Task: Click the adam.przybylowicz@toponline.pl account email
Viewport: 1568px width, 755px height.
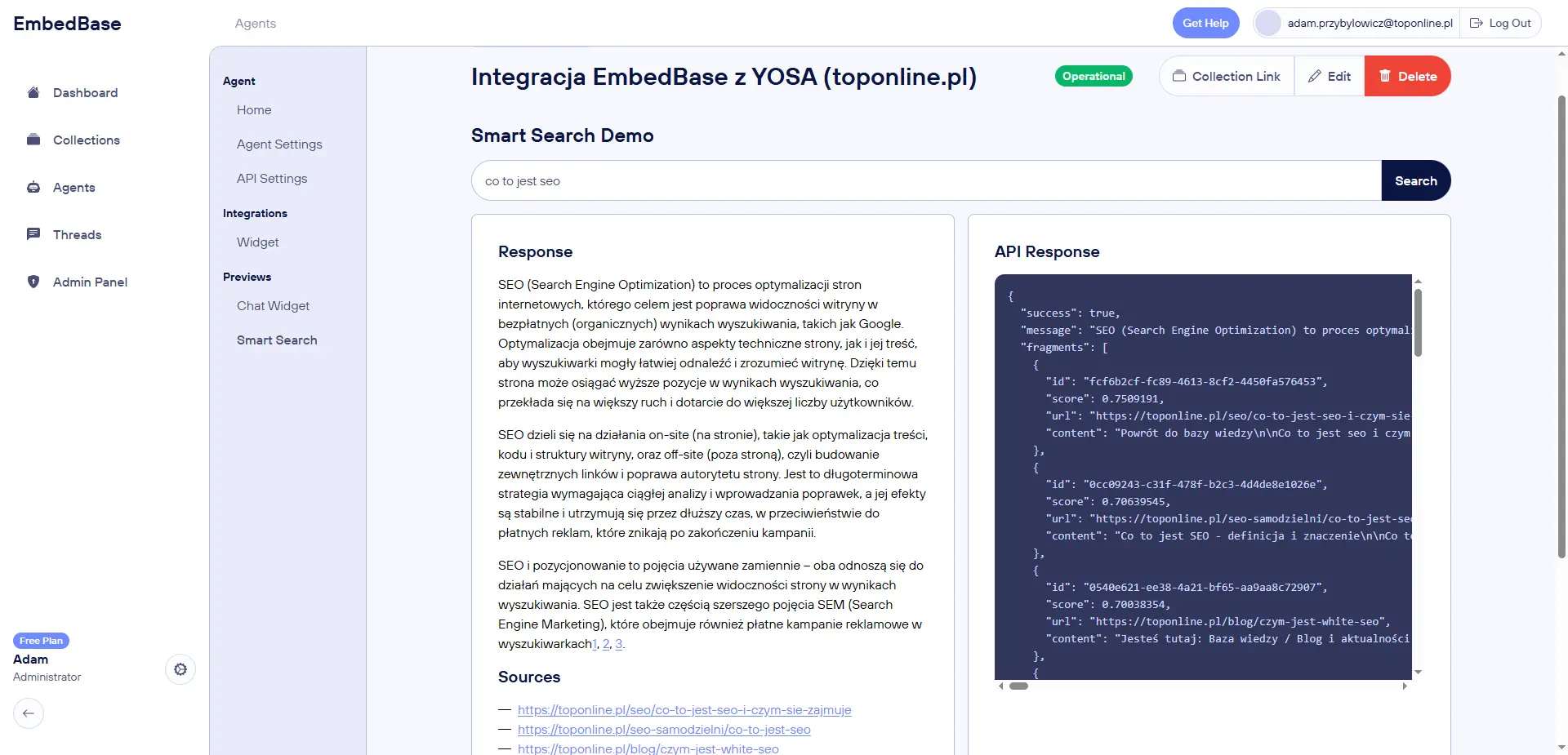Action: [1370, 23]
